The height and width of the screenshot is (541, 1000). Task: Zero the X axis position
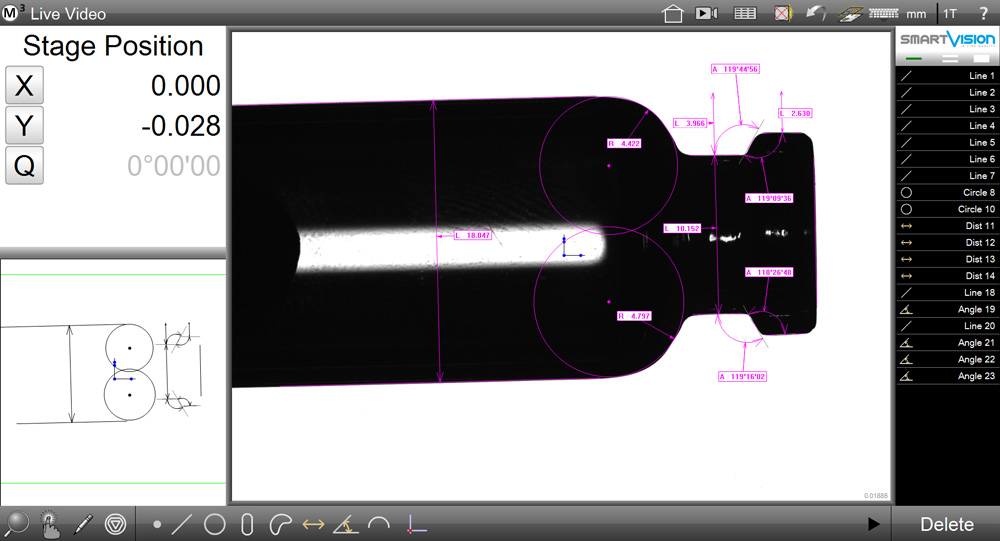(x=25, y=86)
